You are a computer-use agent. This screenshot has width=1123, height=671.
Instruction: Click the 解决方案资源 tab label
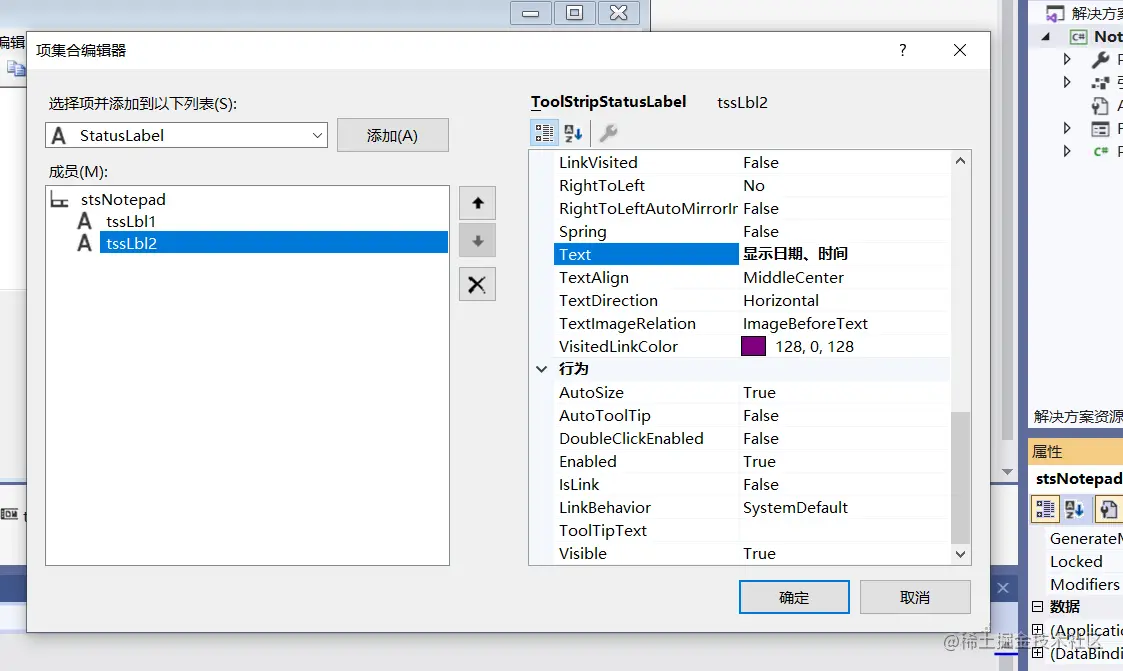1078,417
